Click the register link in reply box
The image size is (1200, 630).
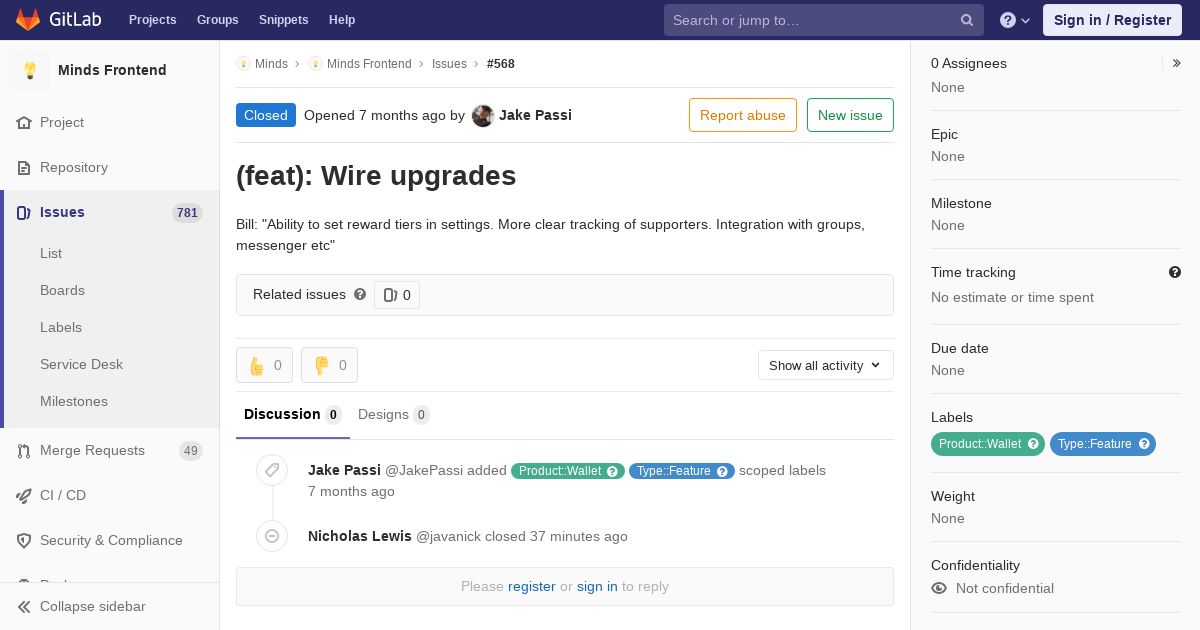click(532, 587)
